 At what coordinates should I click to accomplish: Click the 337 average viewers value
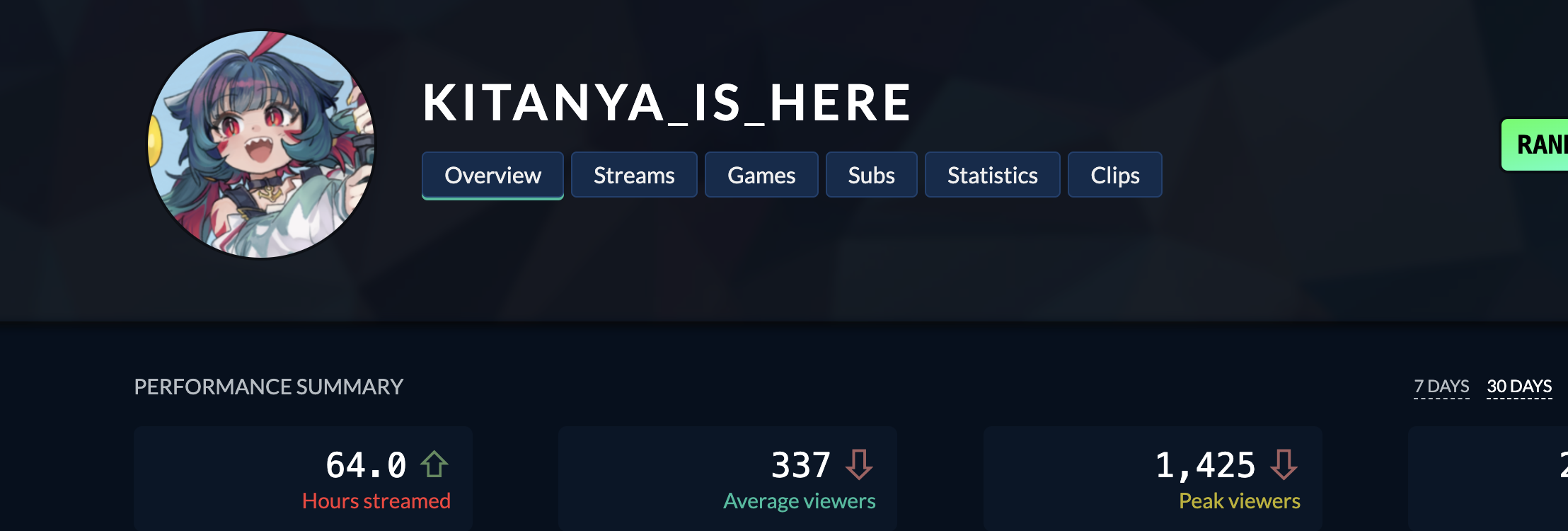pyautogui.click(x=800, y=465)
